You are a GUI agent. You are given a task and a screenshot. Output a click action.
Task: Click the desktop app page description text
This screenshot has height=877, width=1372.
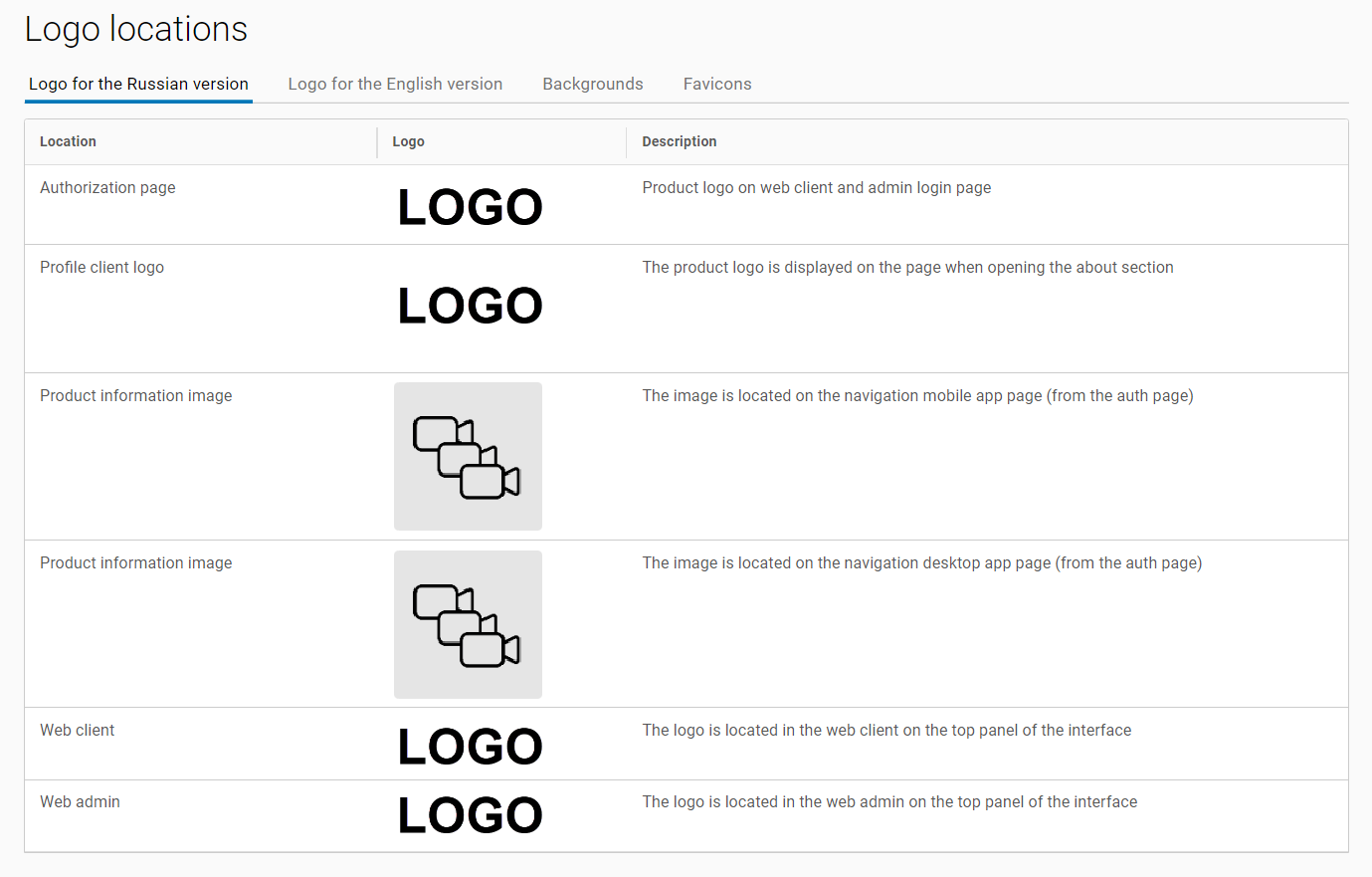coord(921,562)
